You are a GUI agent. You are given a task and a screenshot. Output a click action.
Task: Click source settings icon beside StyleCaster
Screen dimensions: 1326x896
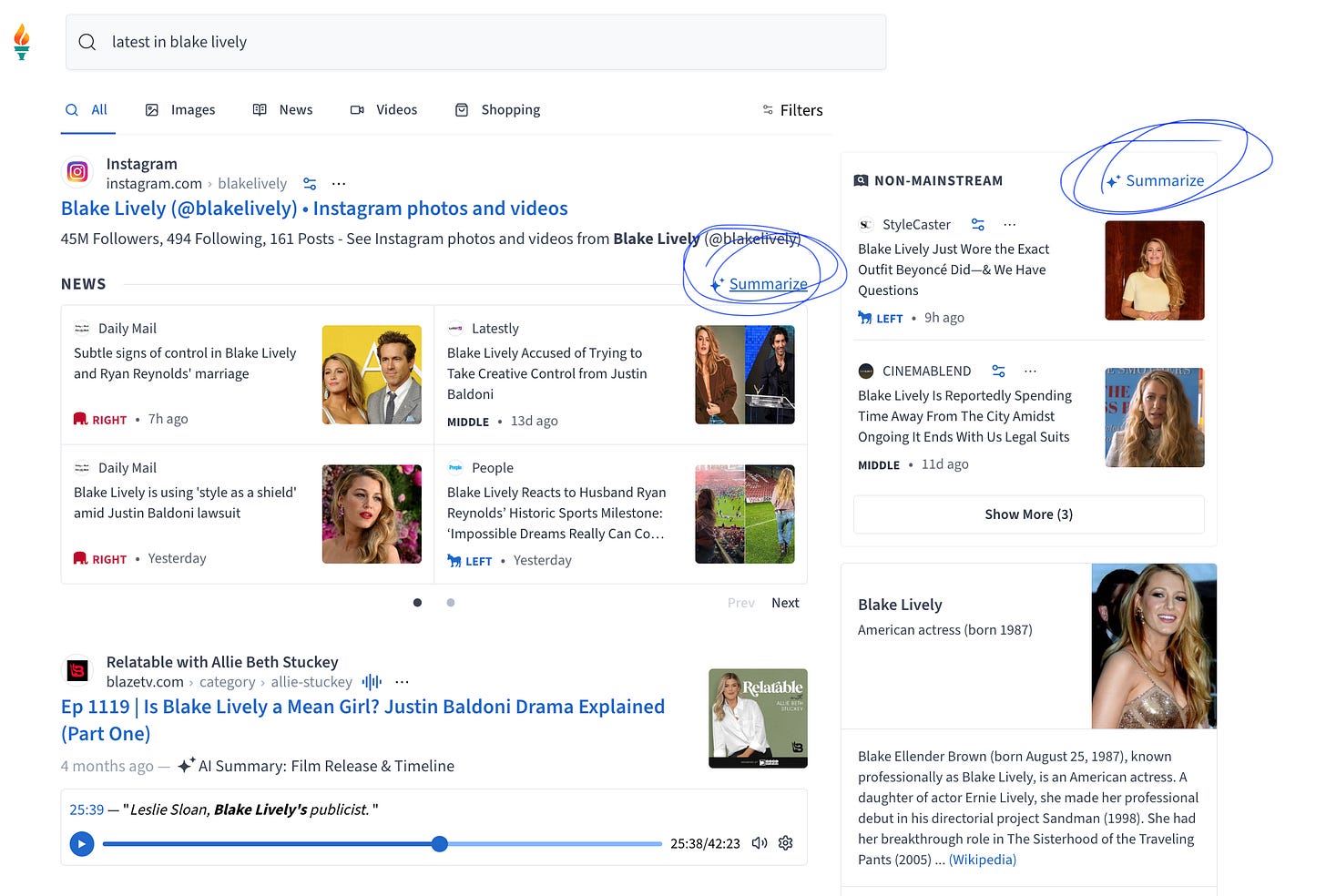978,225
